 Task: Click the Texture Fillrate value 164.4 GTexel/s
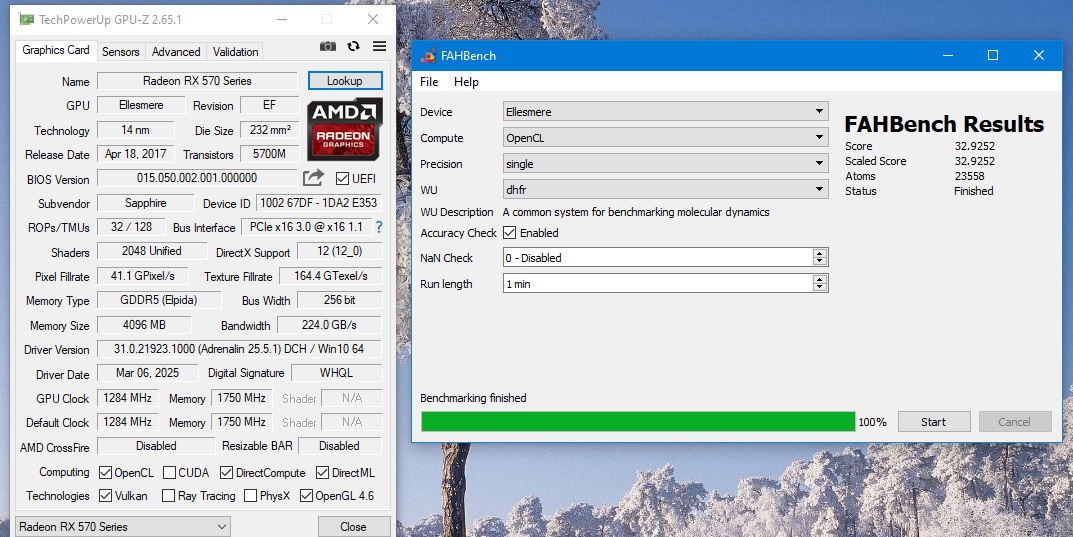pos(331,276)
